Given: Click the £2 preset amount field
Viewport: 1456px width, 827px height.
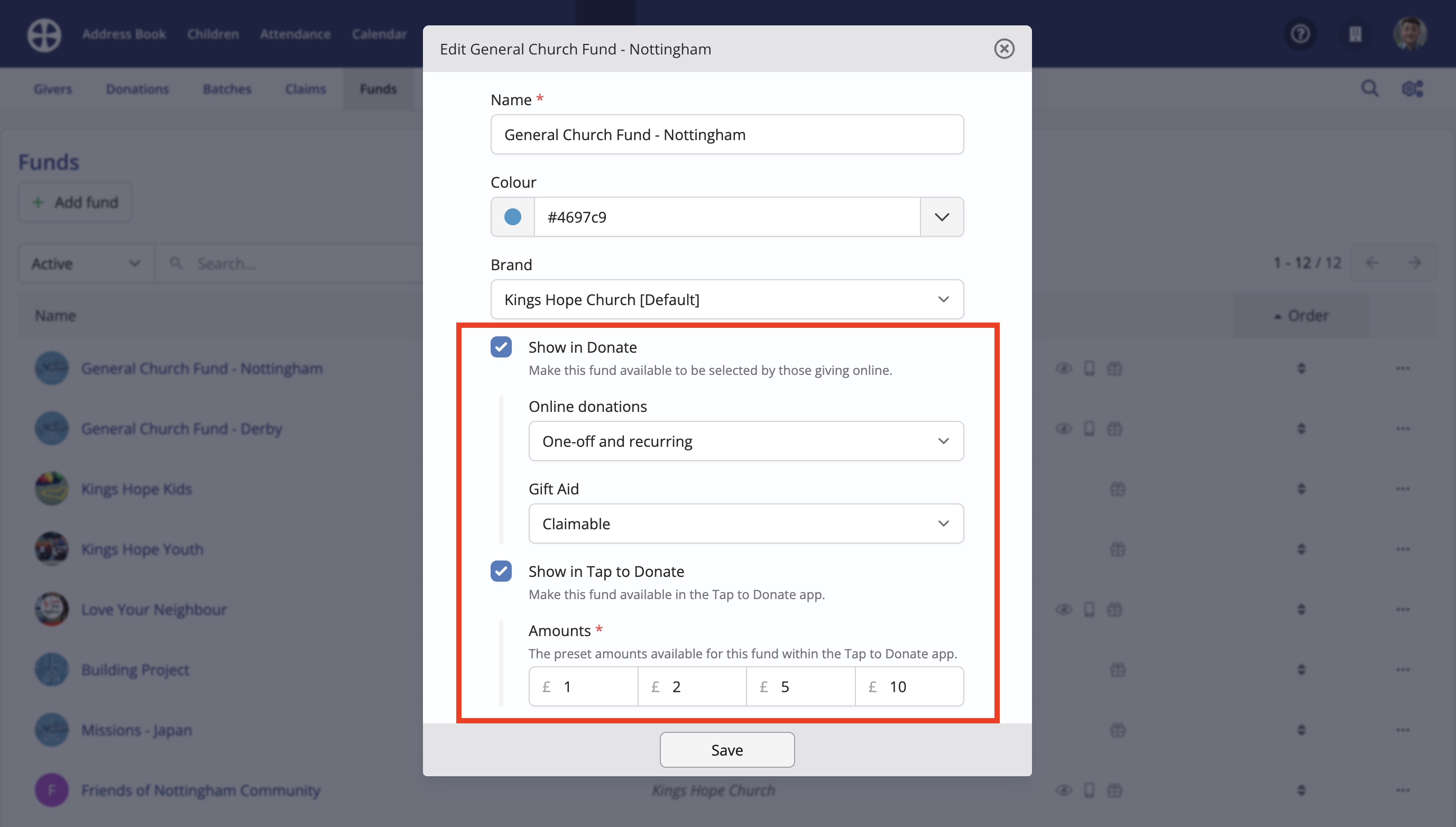Looking at the screenshot, I should point(692,687).
